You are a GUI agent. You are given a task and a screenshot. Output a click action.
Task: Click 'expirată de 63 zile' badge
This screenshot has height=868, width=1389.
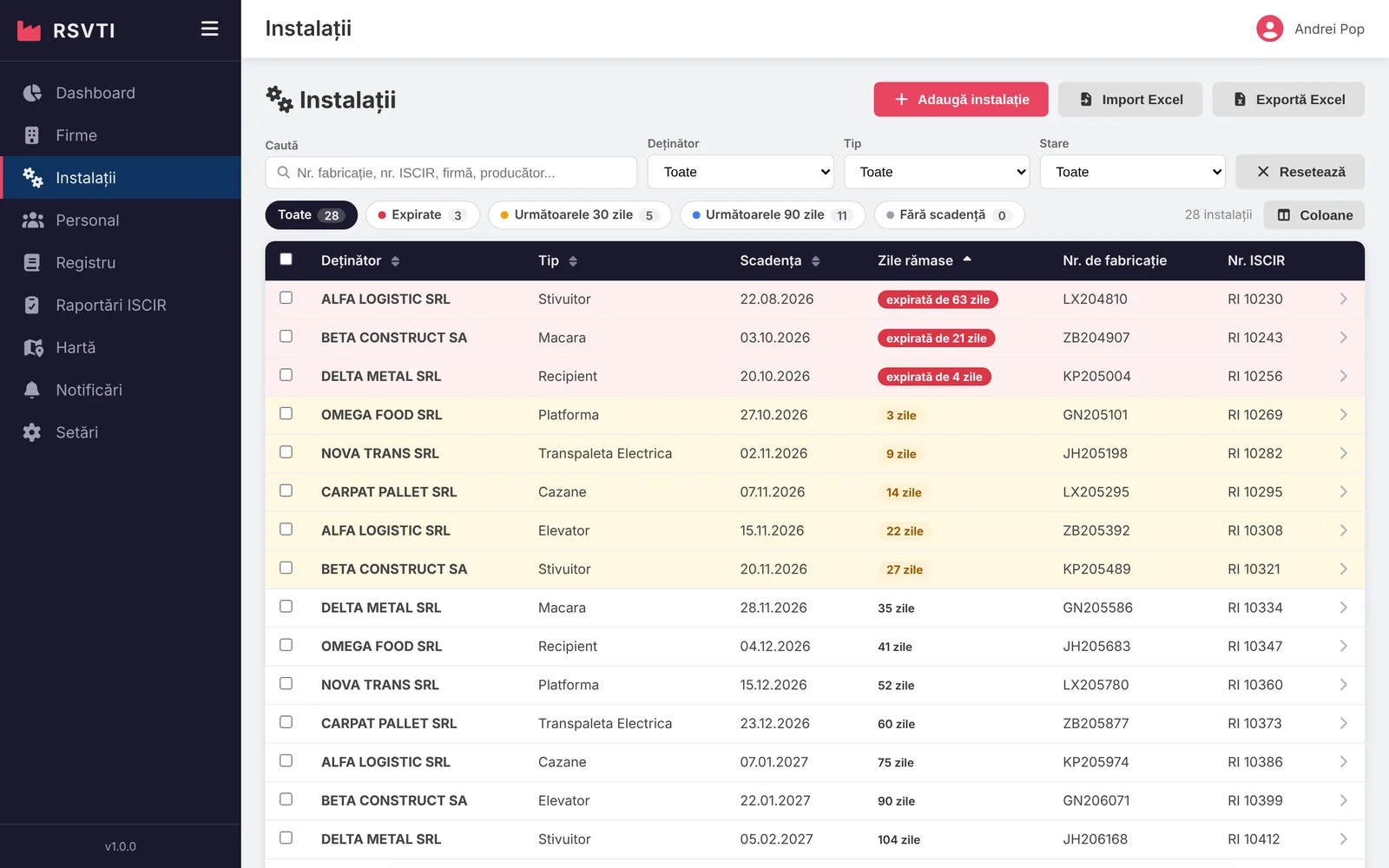(938, 299)
